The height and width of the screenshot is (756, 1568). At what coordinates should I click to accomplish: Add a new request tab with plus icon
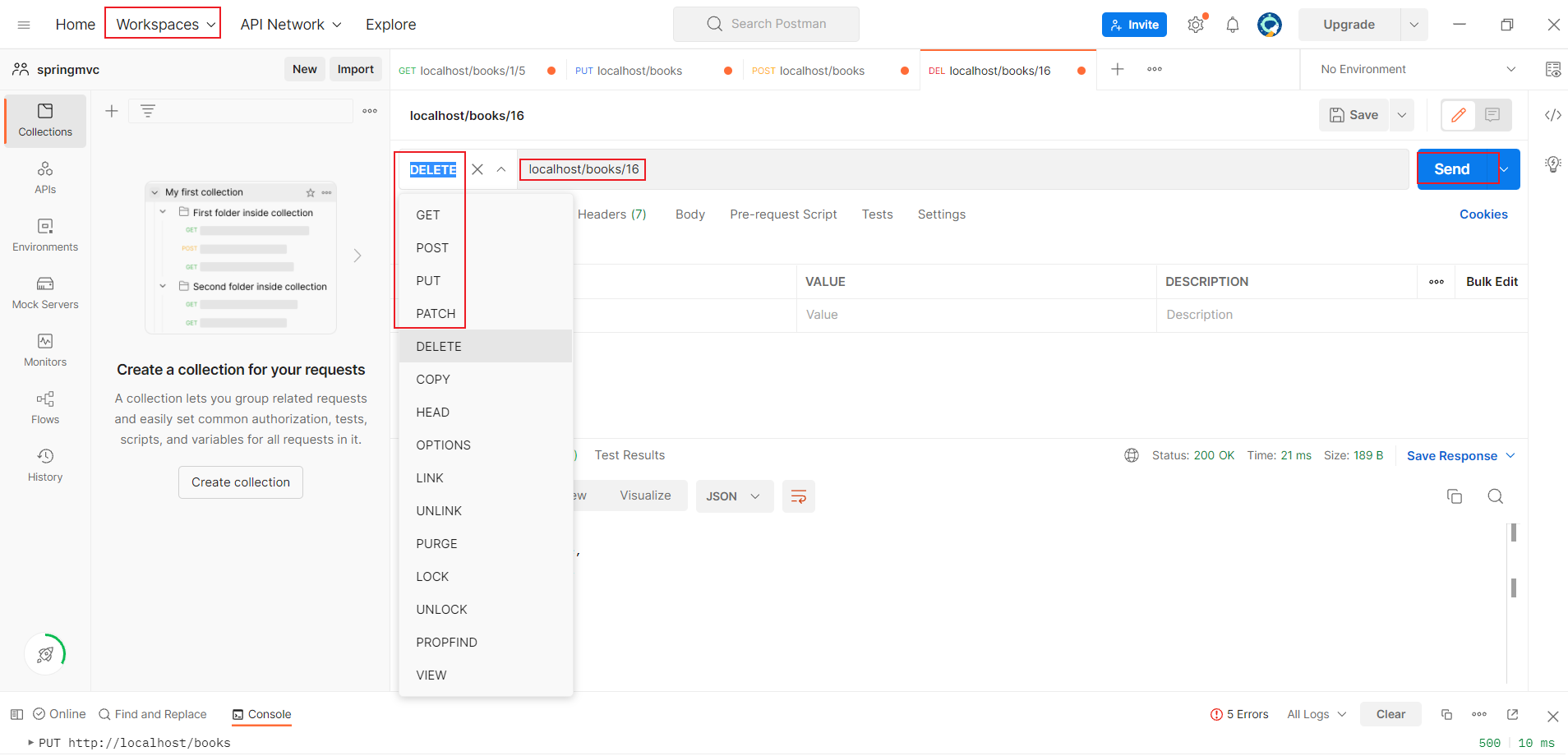1118,69
